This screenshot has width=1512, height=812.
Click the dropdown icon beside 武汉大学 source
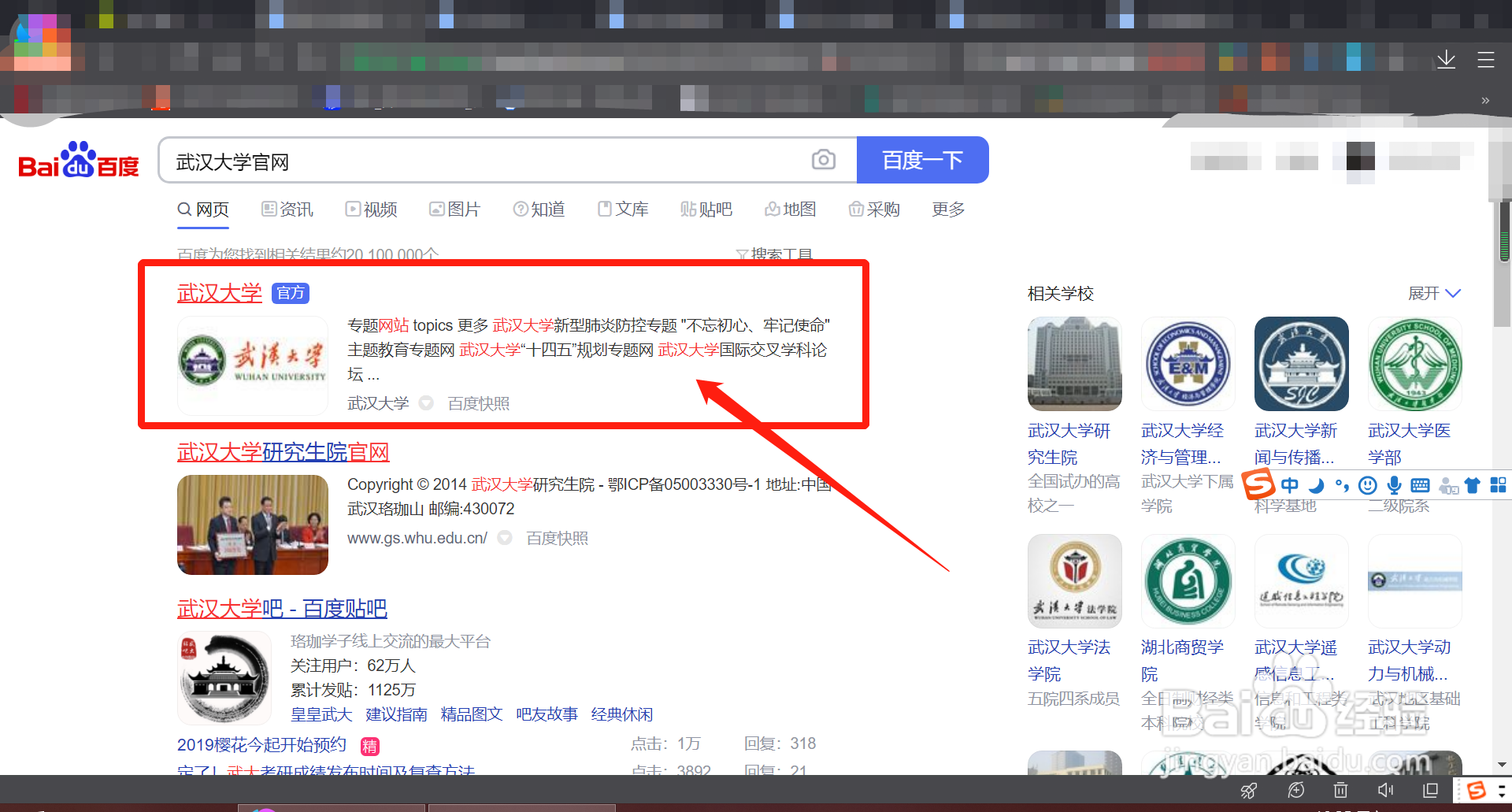click(426, 403)
